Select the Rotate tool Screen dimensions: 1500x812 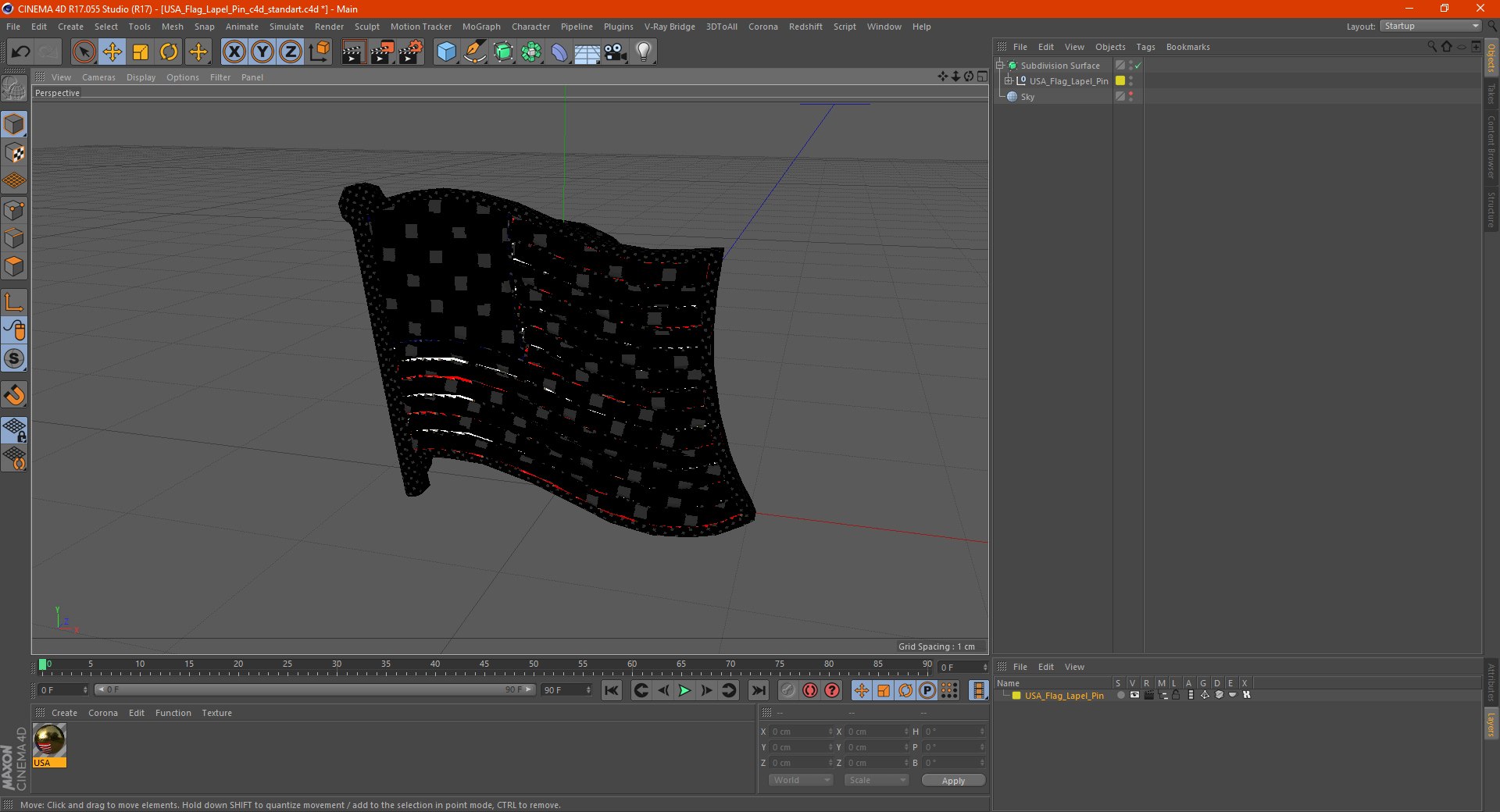[169, 52]
